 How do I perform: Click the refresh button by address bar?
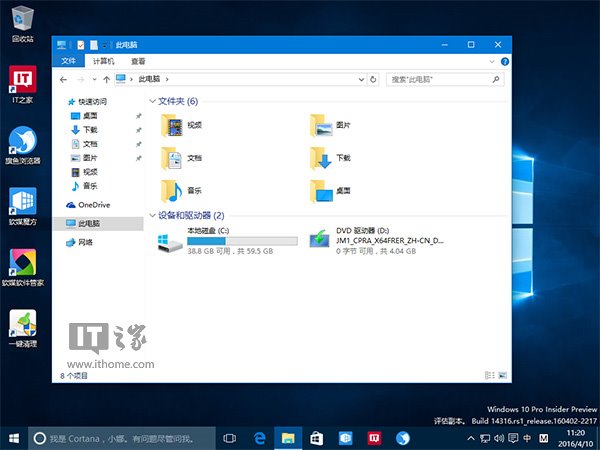[373, 78]
